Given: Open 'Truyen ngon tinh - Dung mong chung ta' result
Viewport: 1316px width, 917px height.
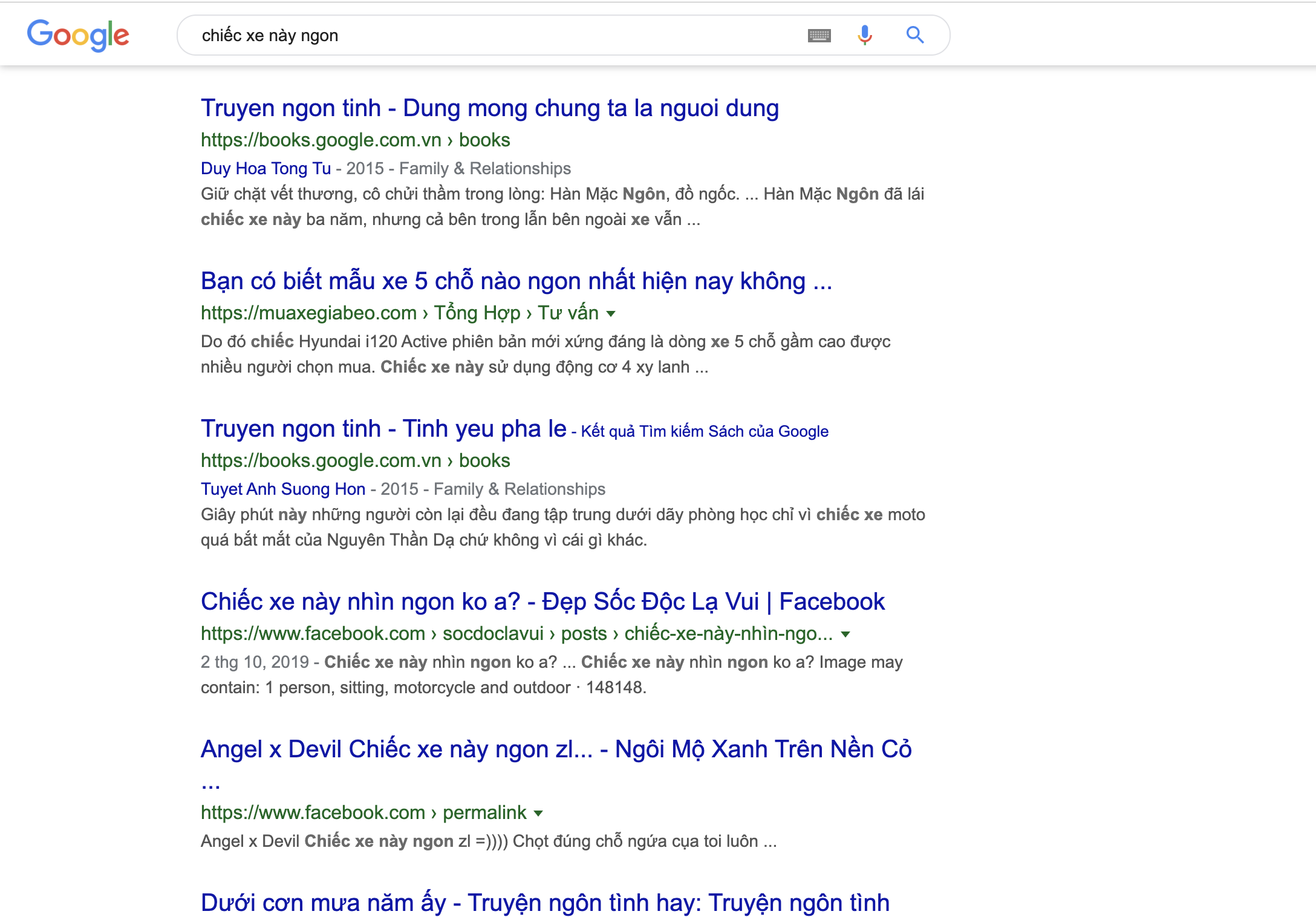Looking at the screenshot, I should coord(490,108).
